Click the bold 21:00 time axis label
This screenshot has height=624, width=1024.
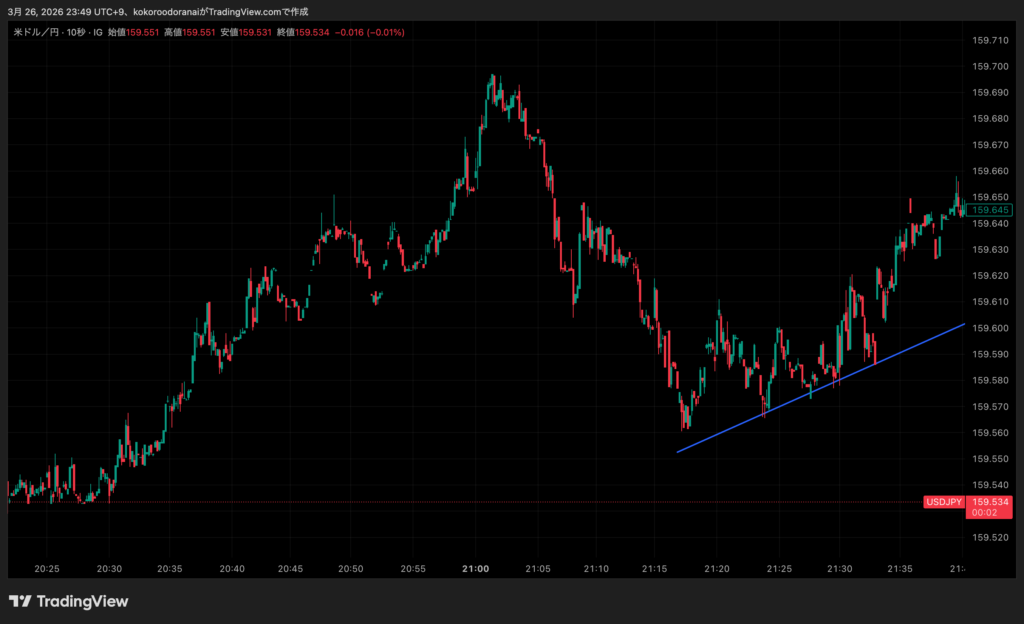point(476,568)
